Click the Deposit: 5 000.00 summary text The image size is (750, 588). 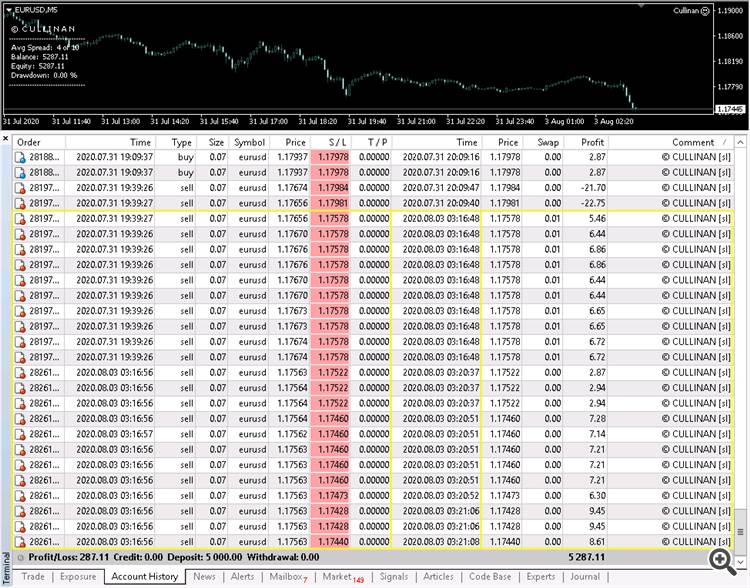point(205,557)
